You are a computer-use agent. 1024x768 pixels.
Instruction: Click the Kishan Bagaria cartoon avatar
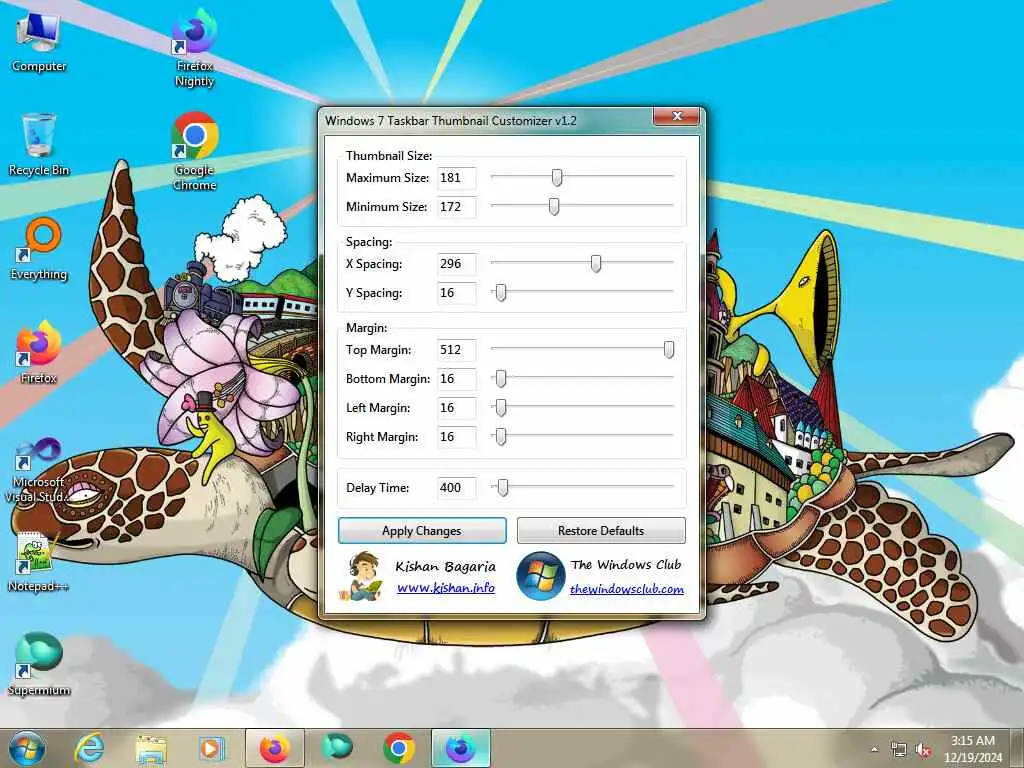click(362, 576)
